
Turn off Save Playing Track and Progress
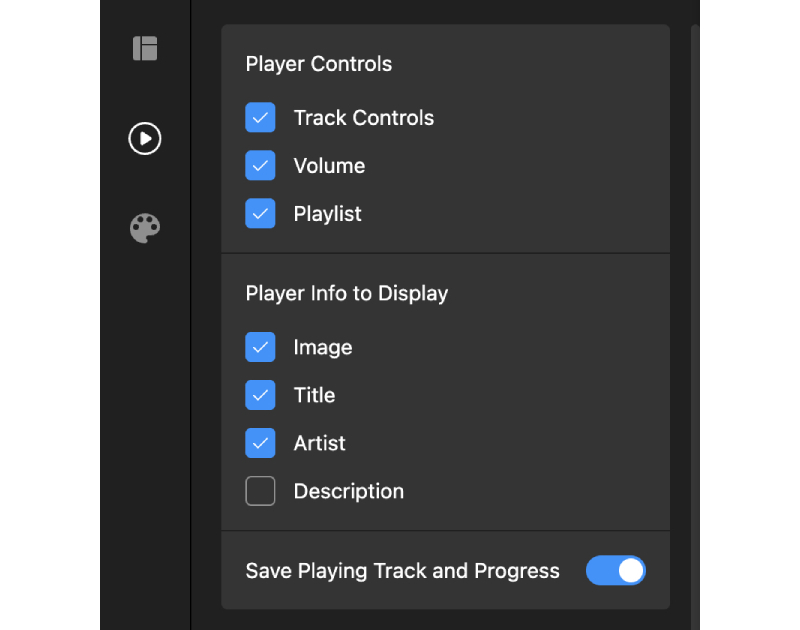pos(615,570)
